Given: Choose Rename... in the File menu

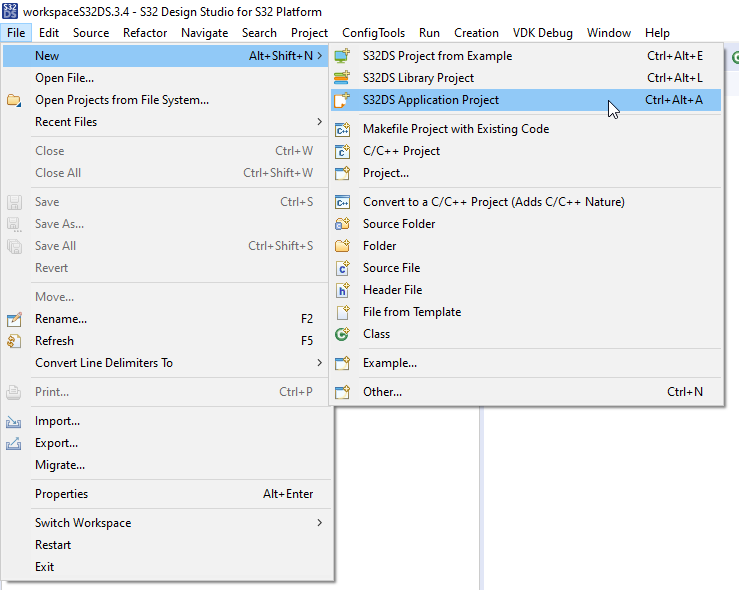Looking at the screenshot, I should [166, 319].
